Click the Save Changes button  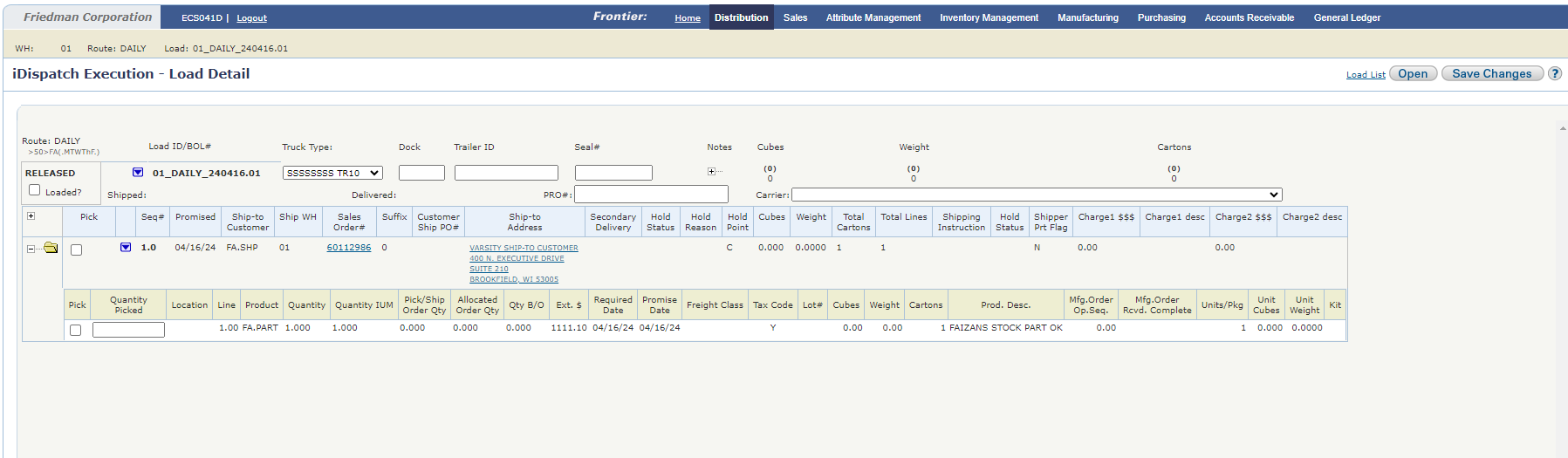tap(1492, 74)
